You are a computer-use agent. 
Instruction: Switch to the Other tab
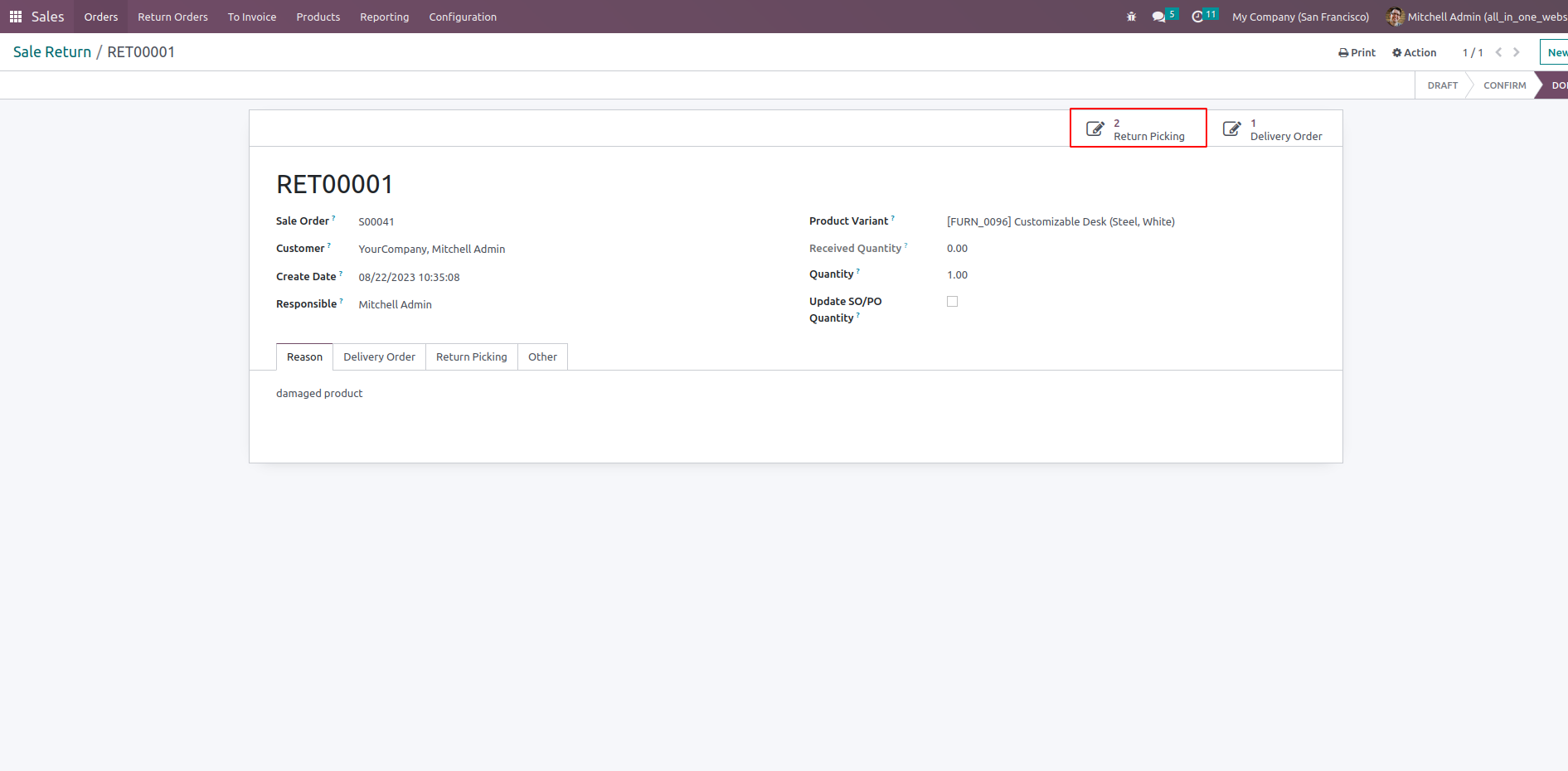click(x=542, y=357)
